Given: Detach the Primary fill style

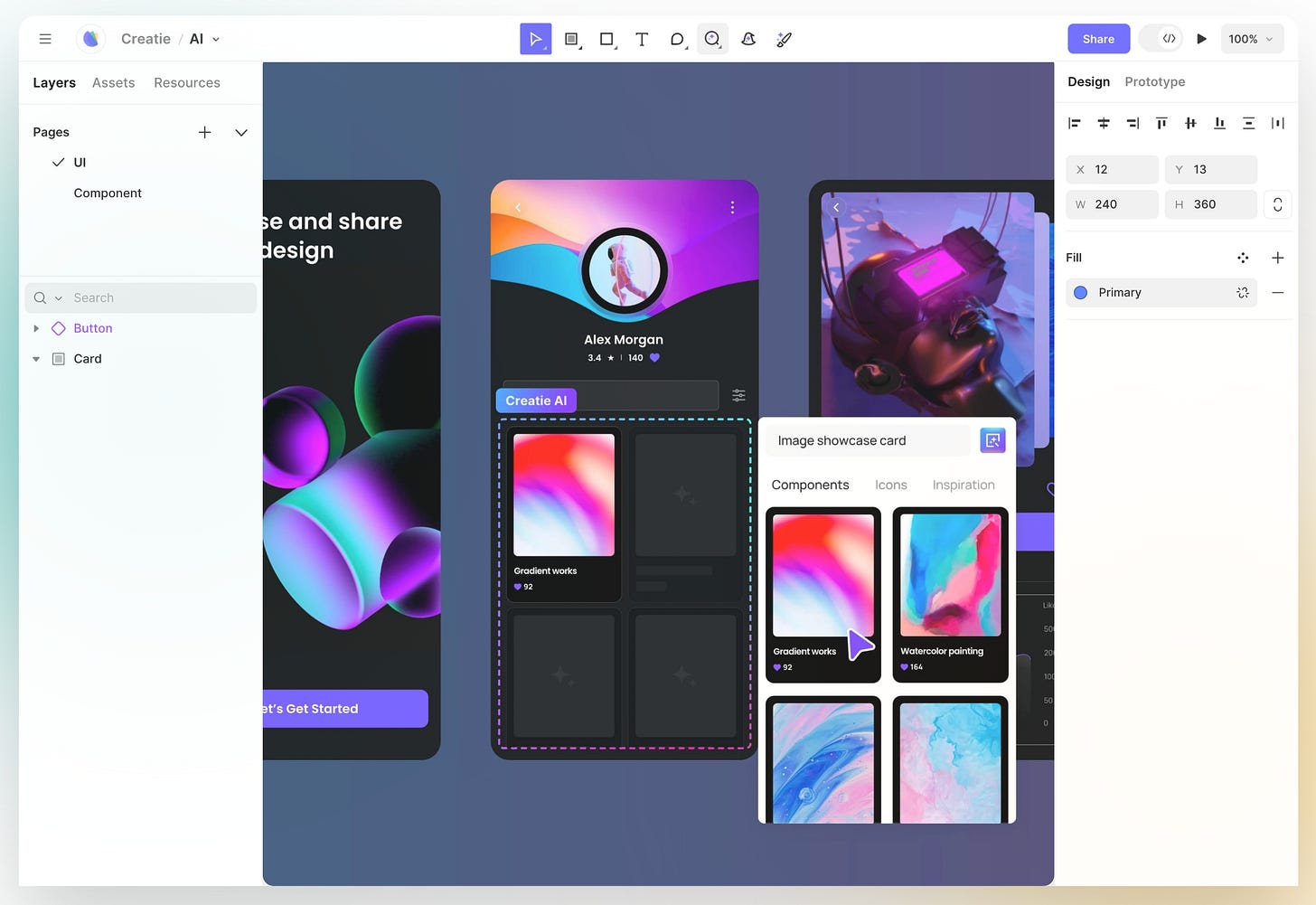Looking at the screenshot, I should coord(1243,292).
